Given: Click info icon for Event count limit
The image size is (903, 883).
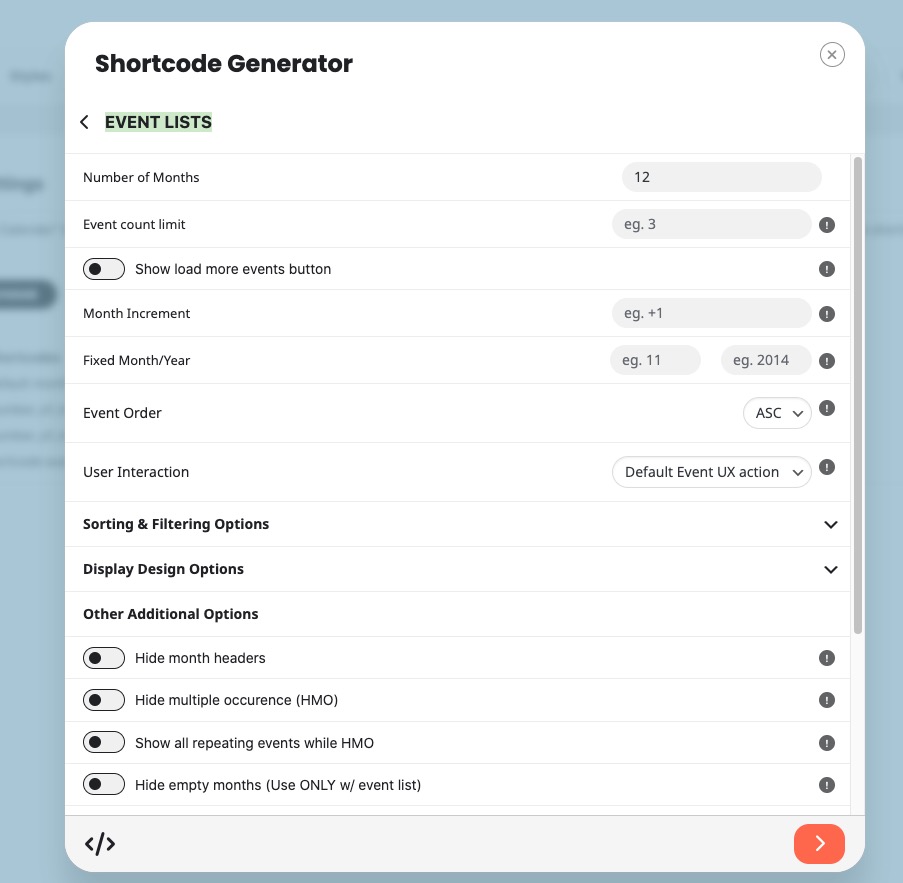Looking at the screenshot, I should [826, 225].
